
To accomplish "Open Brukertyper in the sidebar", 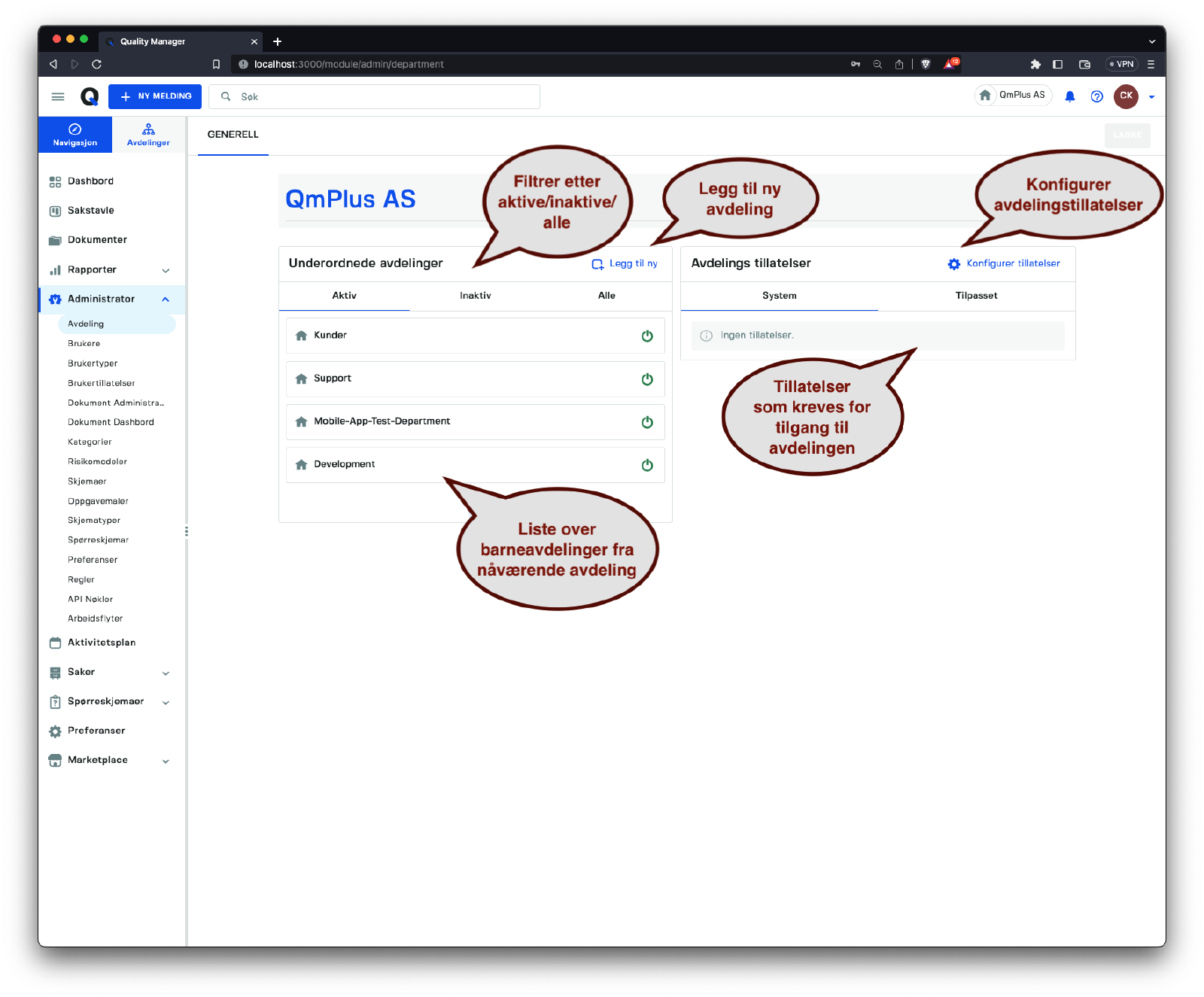I will (93, 363).
